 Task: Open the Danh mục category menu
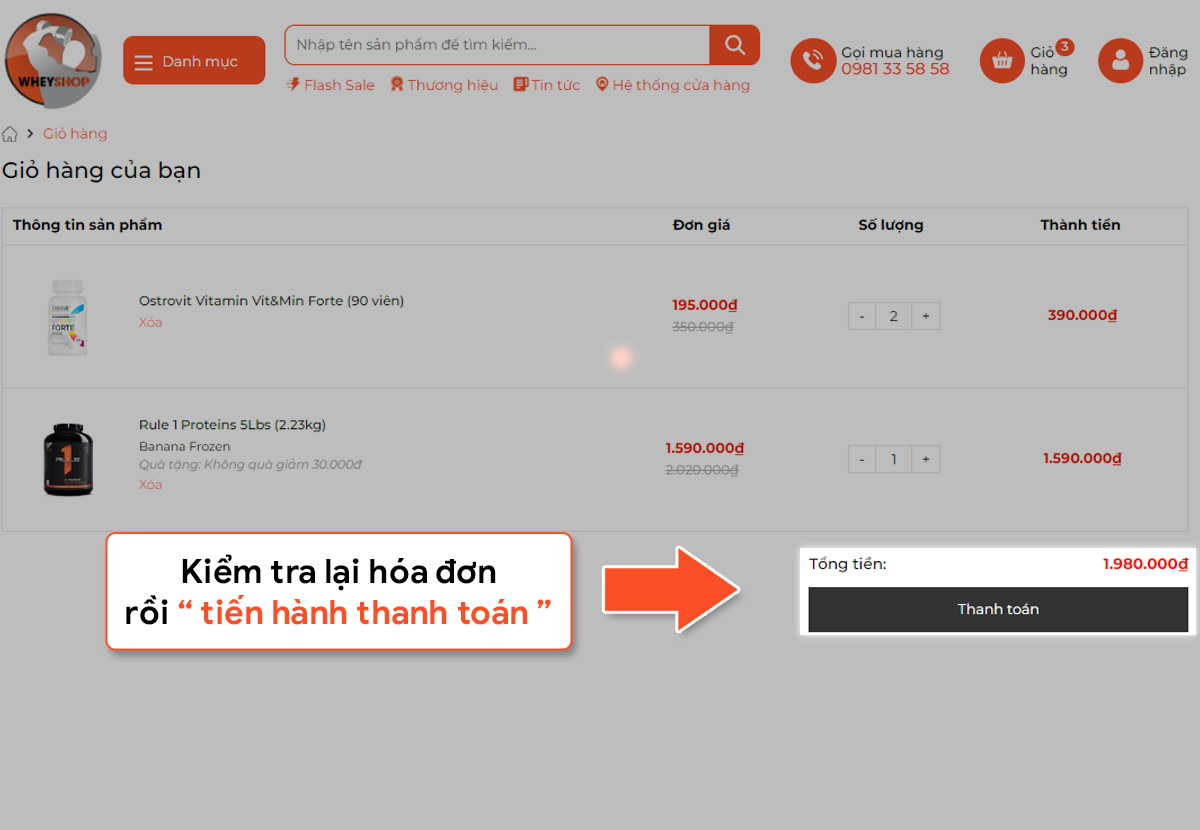[194, 61]
